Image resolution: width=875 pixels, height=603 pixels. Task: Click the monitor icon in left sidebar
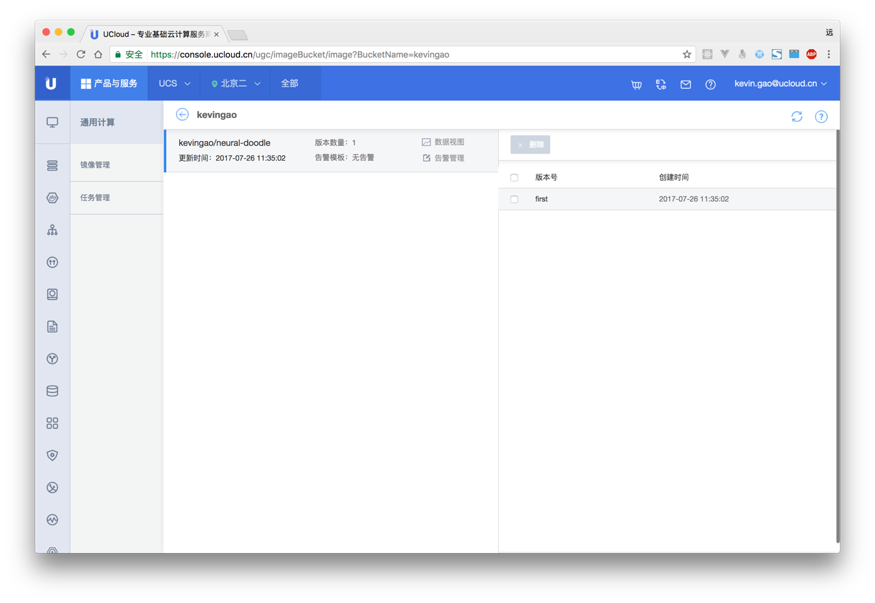[52, 122]
